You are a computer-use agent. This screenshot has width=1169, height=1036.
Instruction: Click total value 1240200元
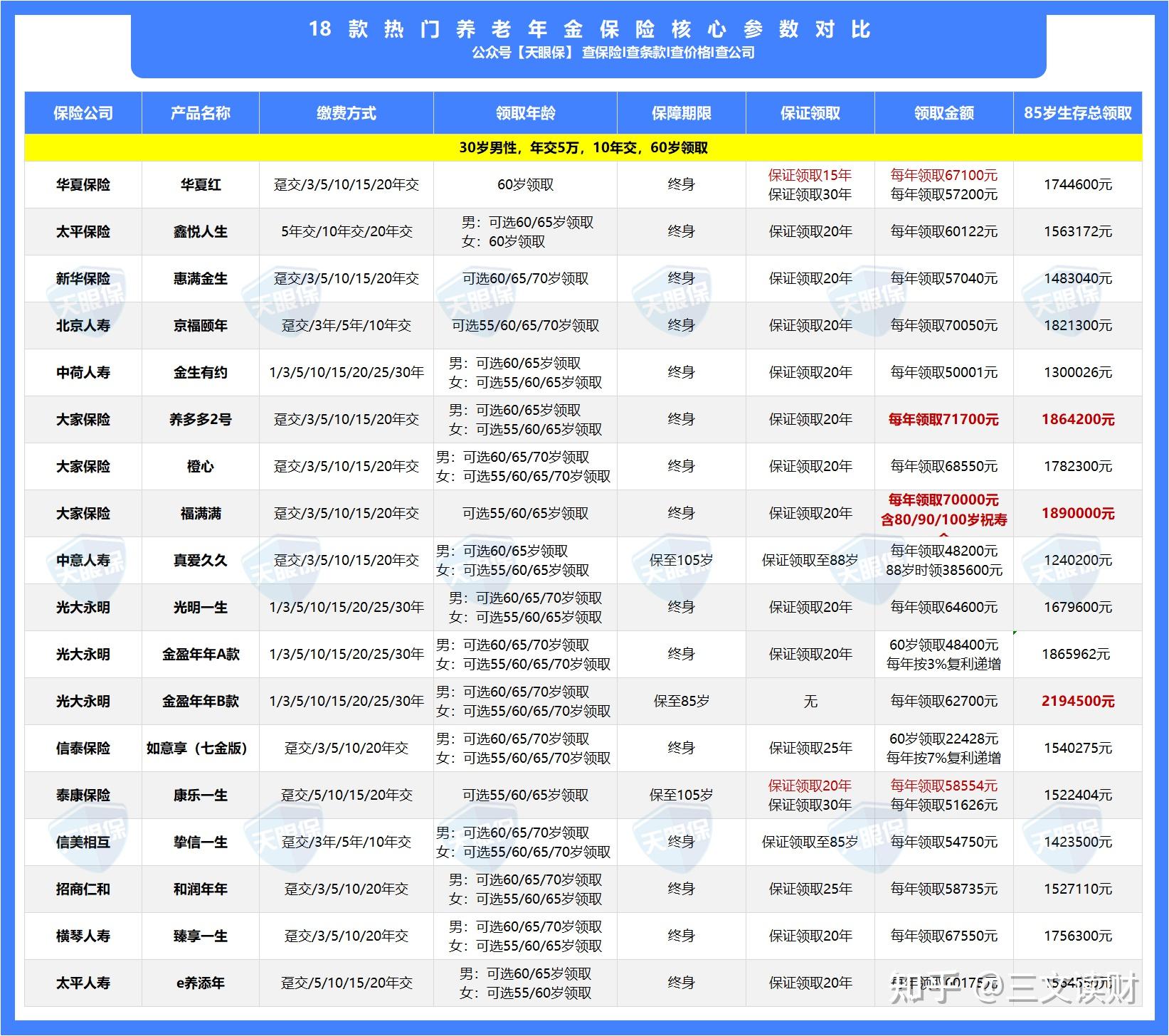[1078, 561]
